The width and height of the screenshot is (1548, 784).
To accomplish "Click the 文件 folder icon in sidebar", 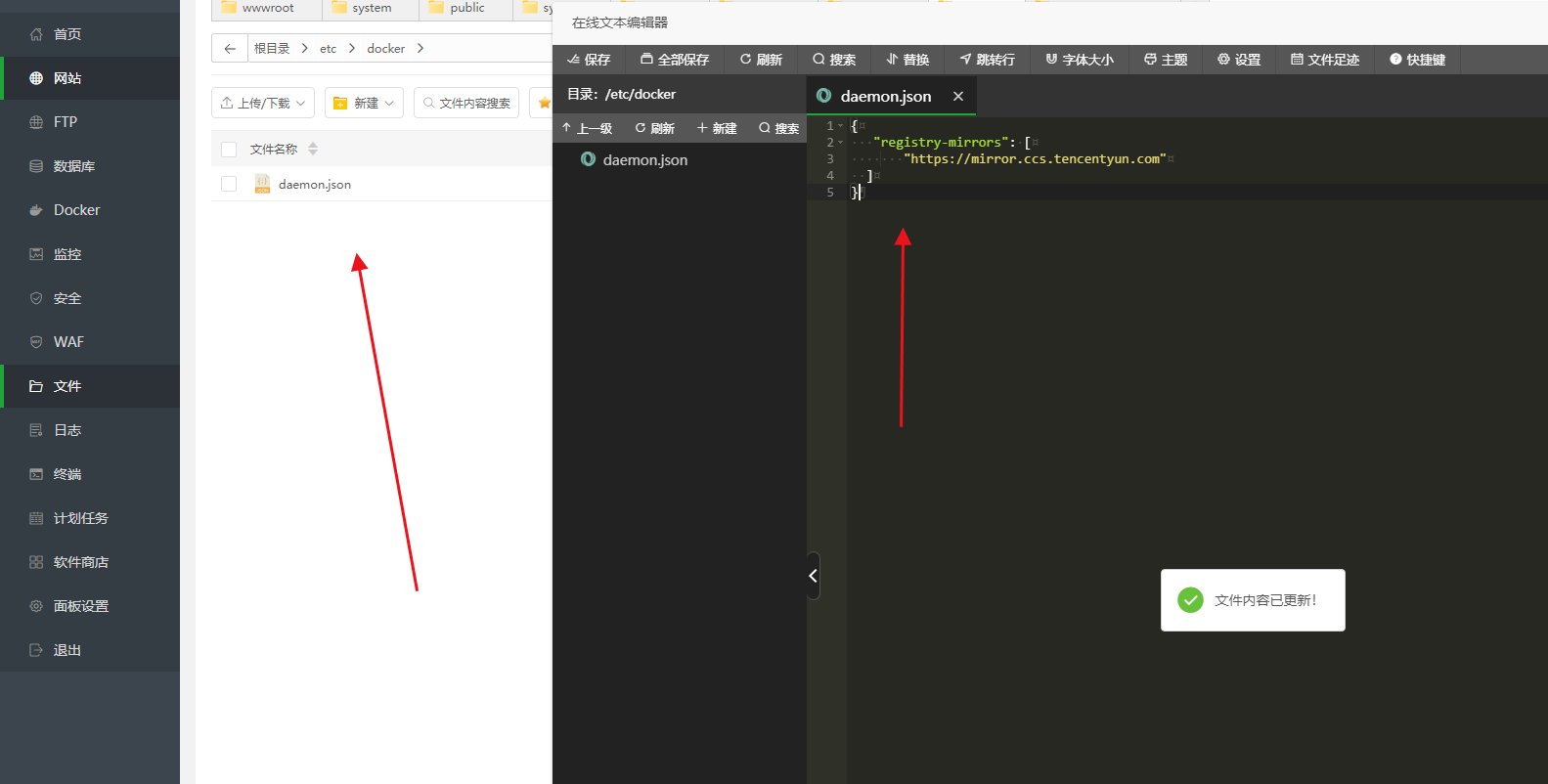I will [36, 386].
